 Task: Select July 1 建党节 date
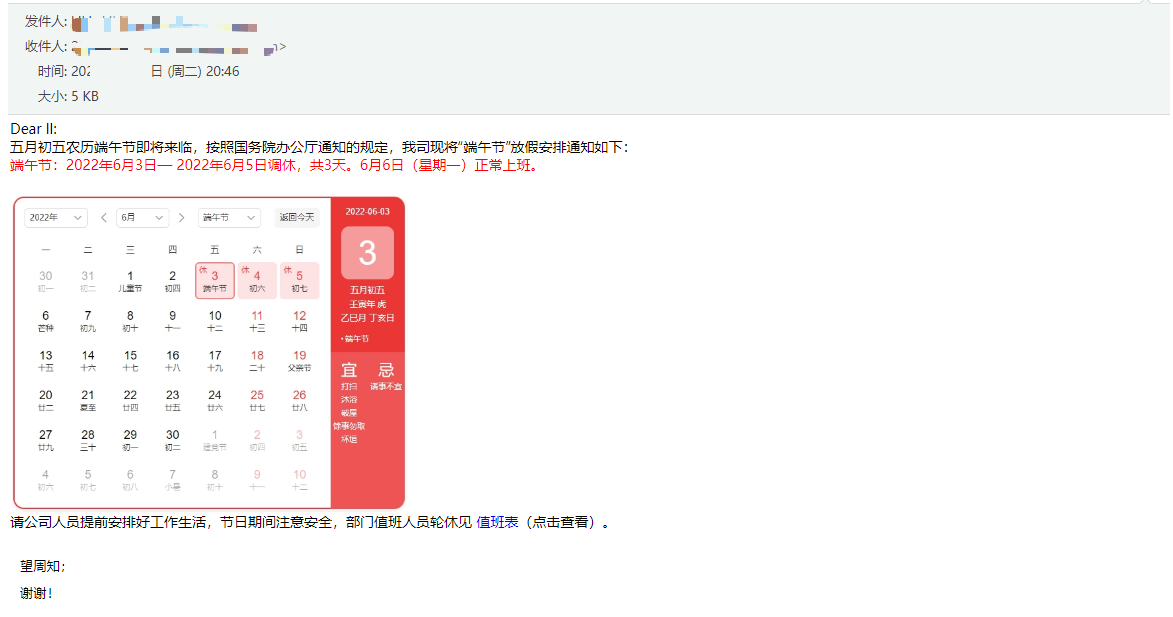pos(213,440)
